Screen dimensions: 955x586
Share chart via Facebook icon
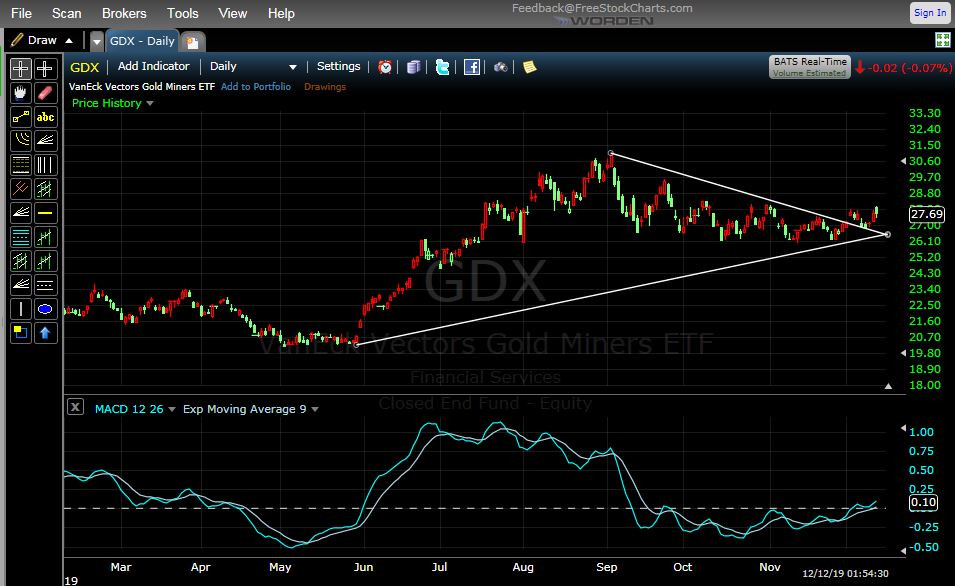coord(471,67)
